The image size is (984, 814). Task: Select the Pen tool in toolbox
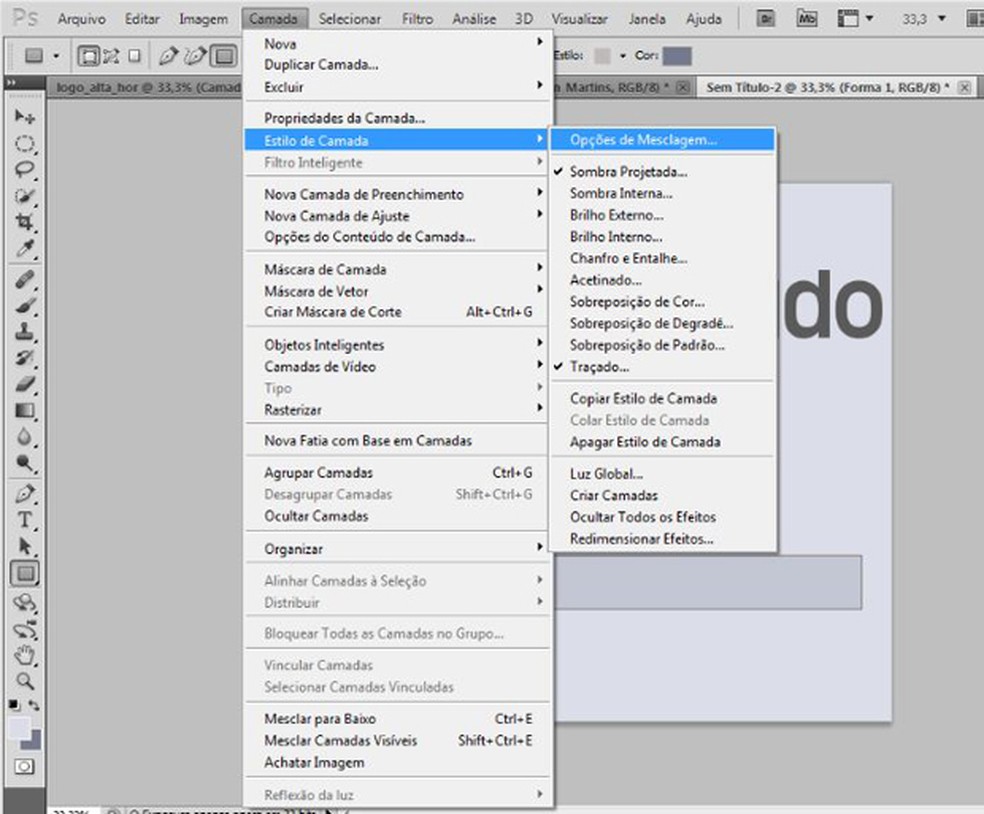click(x=24, y=494)
